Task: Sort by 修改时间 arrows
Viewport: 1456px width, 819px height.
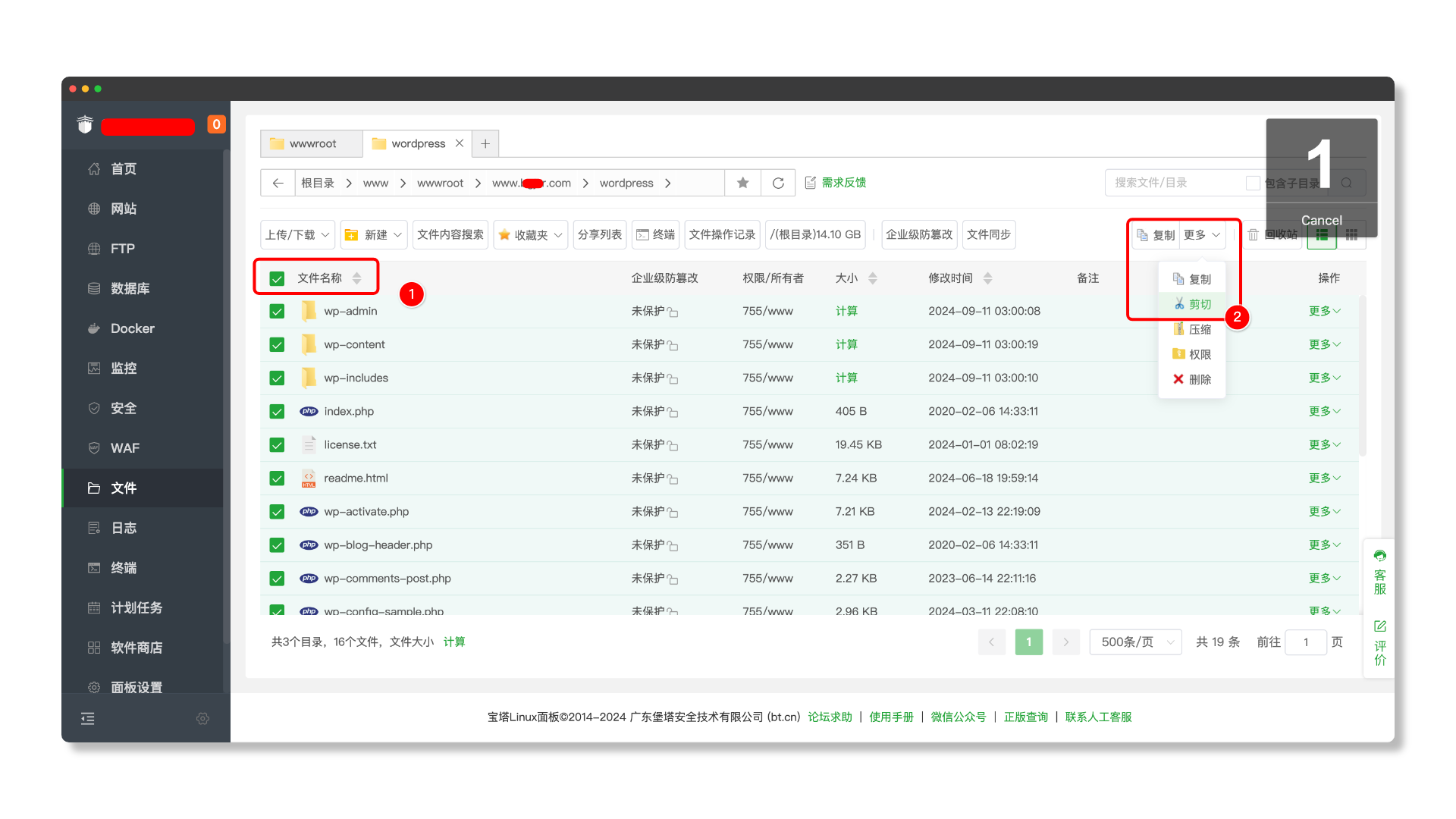Action: (987, 278)
